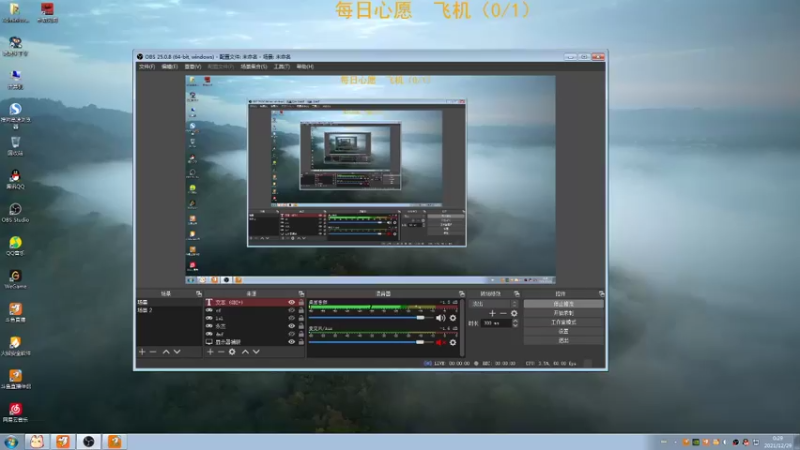Click the OBS icon in taskbar

coord(89,442)
